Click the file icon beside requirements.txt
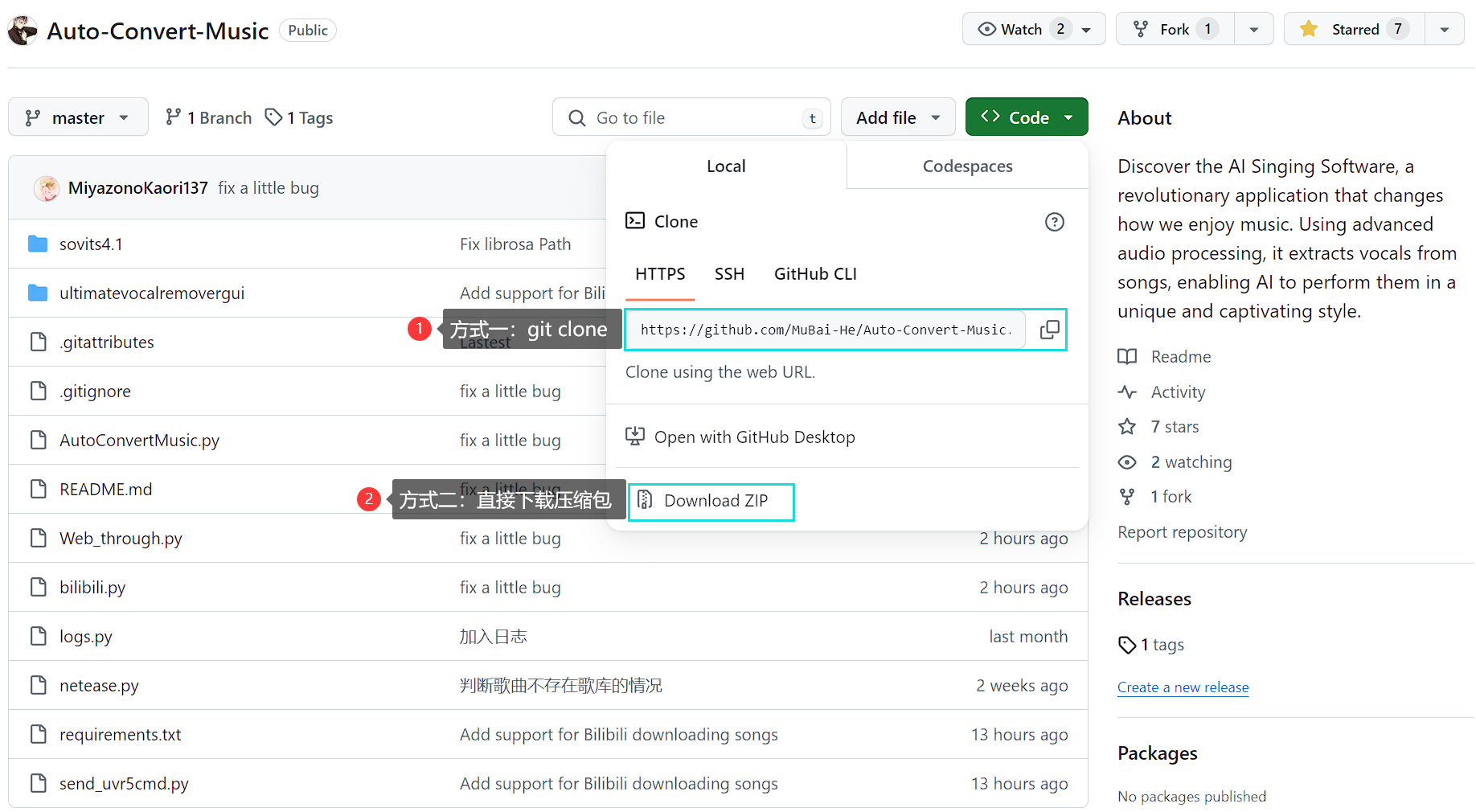 point(38,734)
